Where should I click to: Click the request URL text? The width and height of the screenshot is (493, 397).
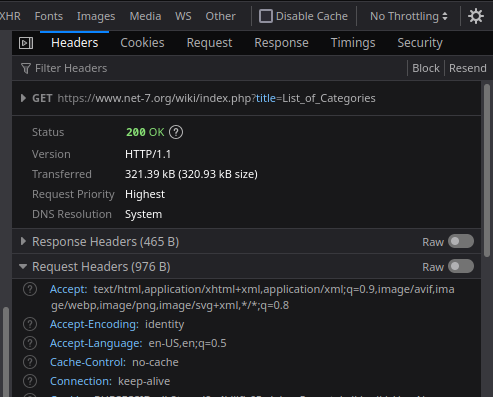[216, 98]
